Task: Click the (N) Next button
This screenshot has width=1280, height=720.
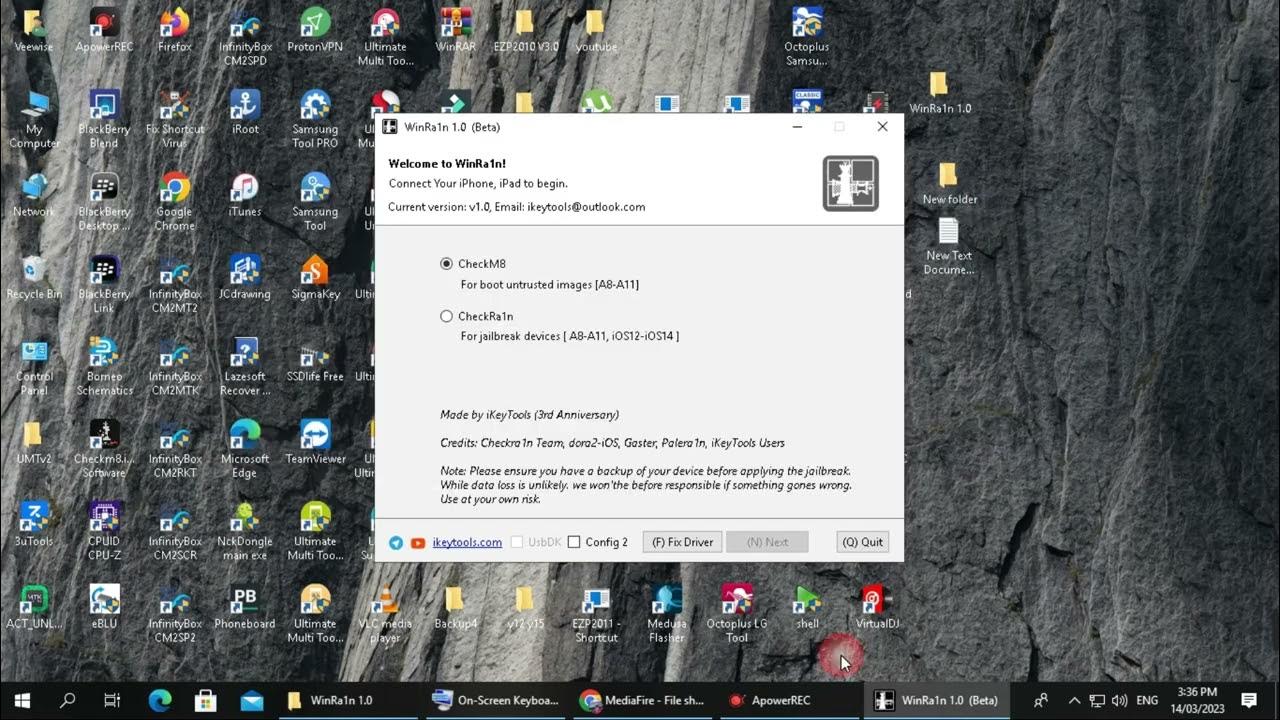Action: [767, 542]
